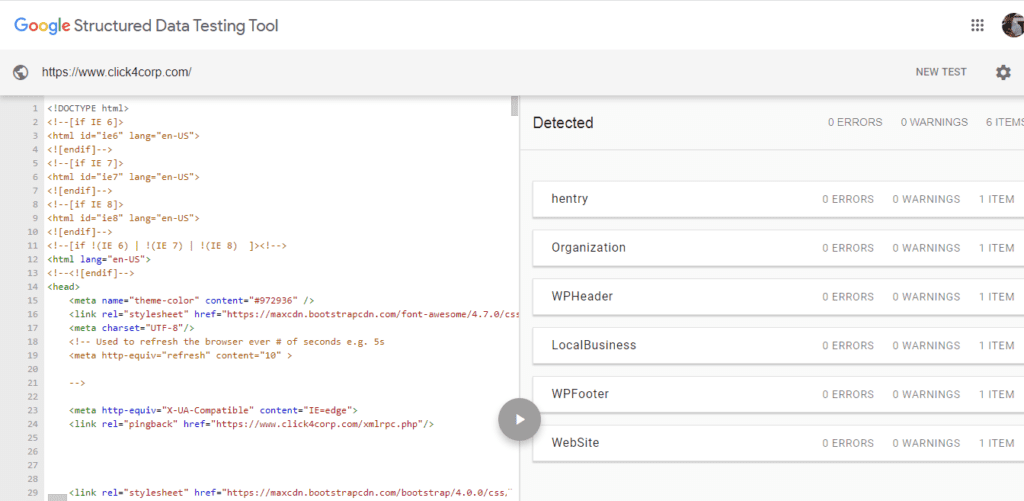Expand the Organization result row
Image resolution: width=1024 pixels, height=501 pixels.
tap(778, 248)
